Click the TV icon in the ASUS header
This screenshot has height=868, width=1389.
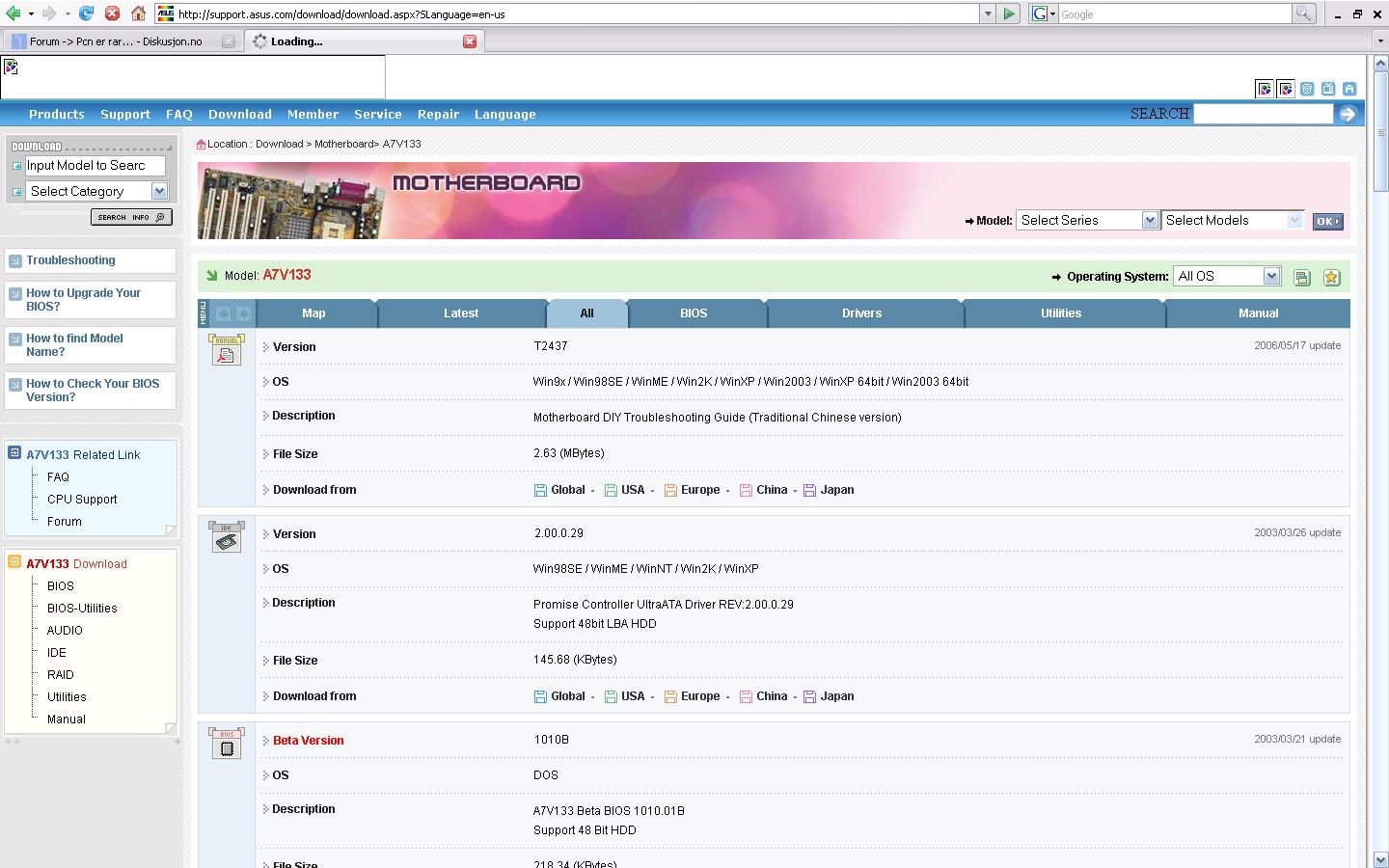1328,89
